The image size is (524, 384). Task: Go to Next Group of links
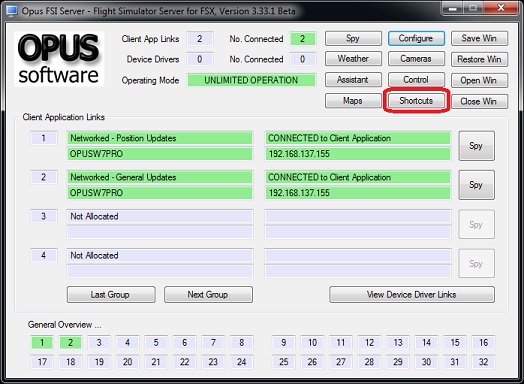click(x=208, y=294)
